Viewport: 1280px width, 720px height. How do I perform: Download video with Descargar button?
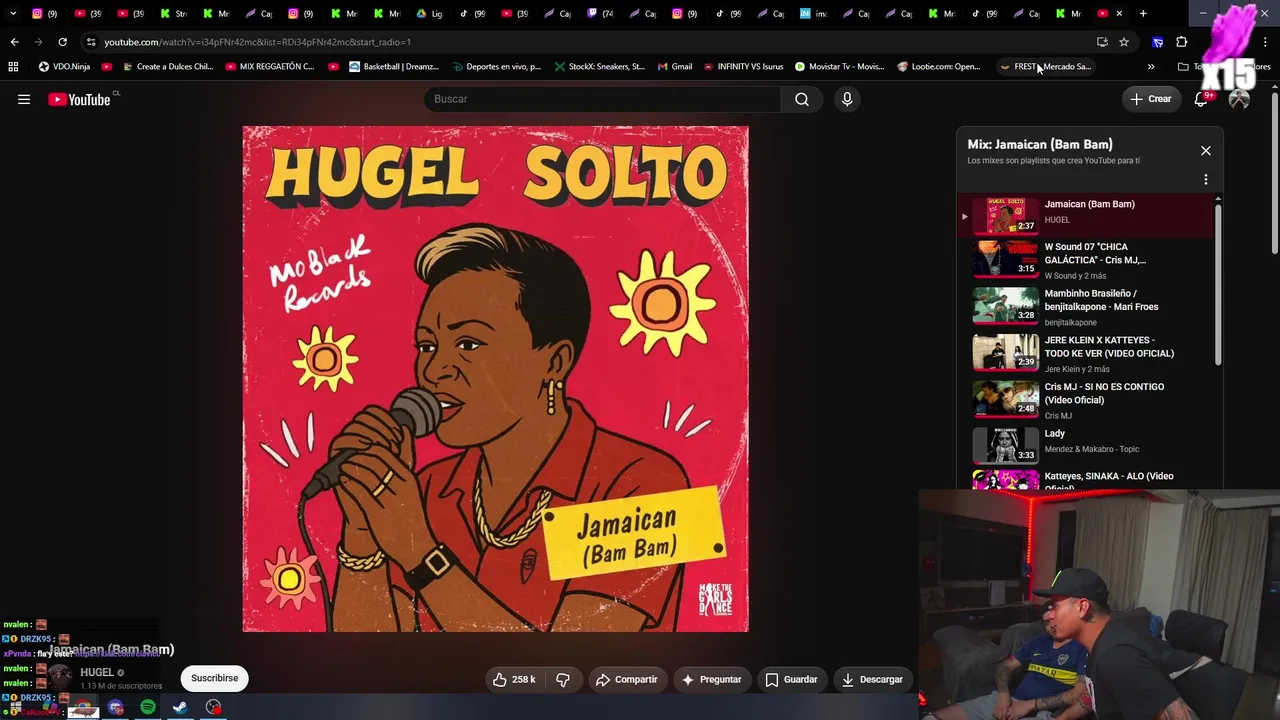click(872, 679)
